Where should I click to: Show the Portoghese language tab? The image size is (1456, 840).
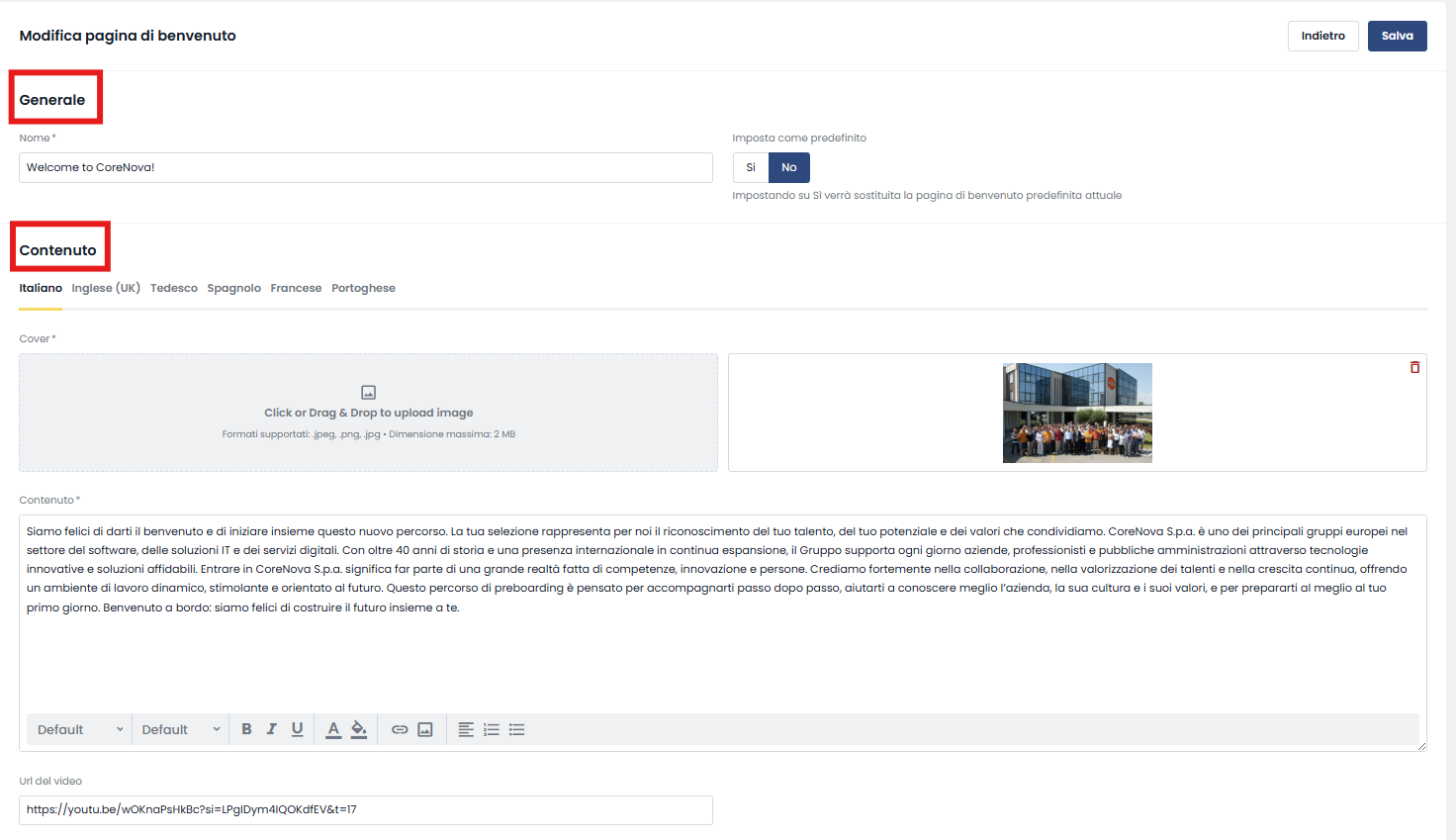coord(363,288)
